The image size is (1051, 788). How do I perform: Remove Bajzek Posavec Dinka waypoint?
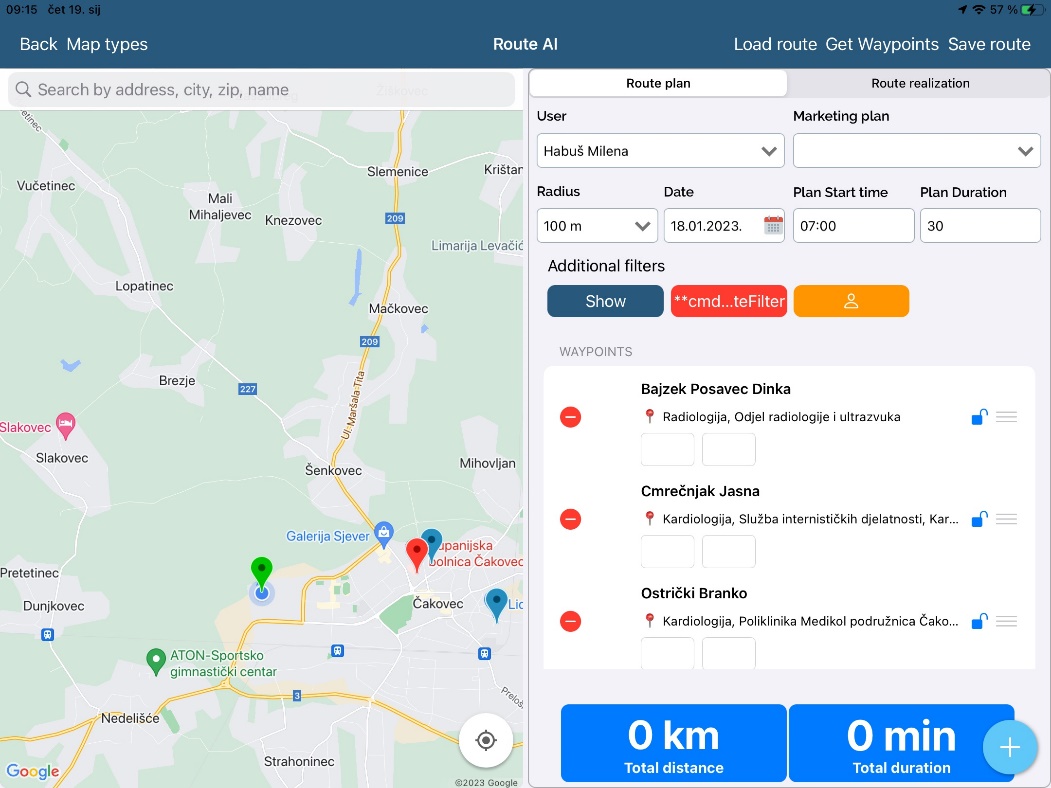tap(570, 417)
